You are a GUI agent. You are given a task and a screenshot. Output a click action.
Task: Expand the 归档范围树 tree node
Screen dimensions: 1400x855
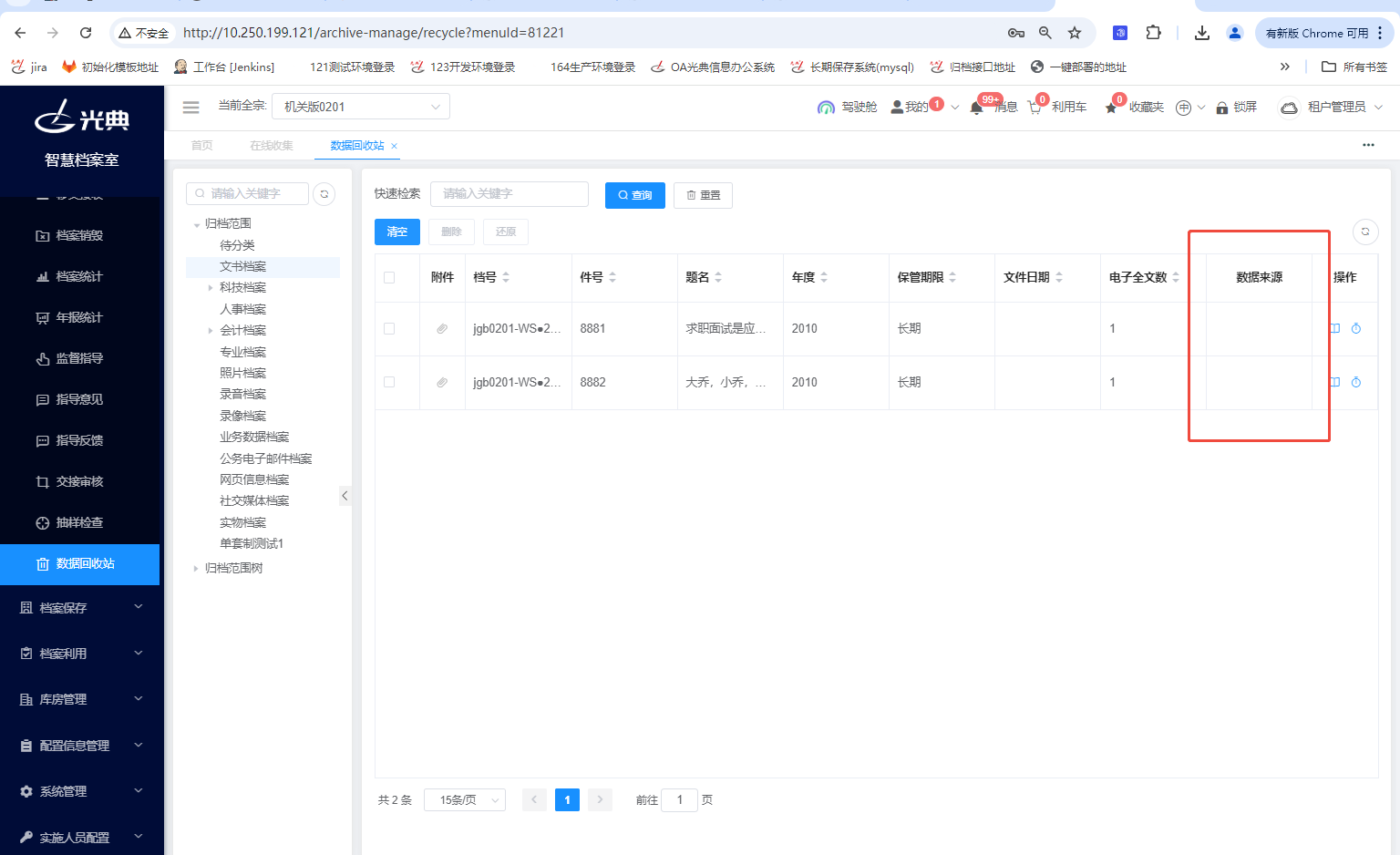click(x=196, y=569)
